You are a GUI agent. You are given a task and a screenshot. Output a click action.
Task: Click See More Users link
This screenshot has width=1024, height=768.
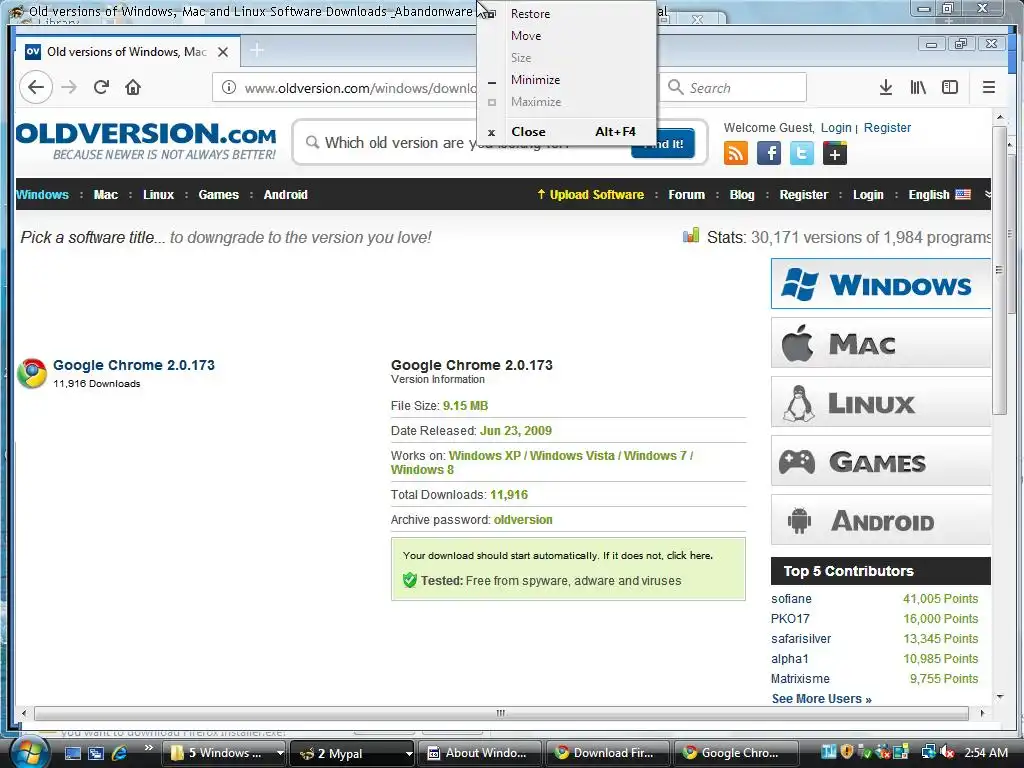coord(822,699)
